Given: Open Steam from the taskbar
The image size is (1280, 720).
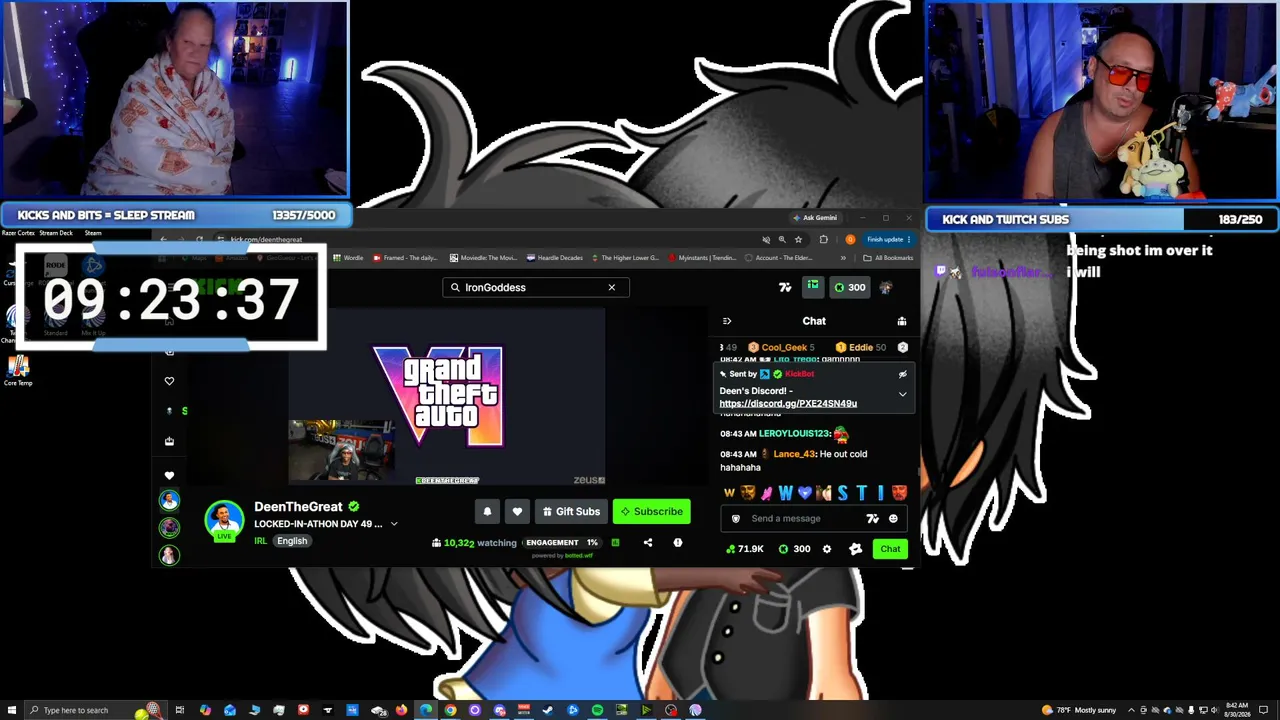Looking at the screenshot, I should pos(548,710).
